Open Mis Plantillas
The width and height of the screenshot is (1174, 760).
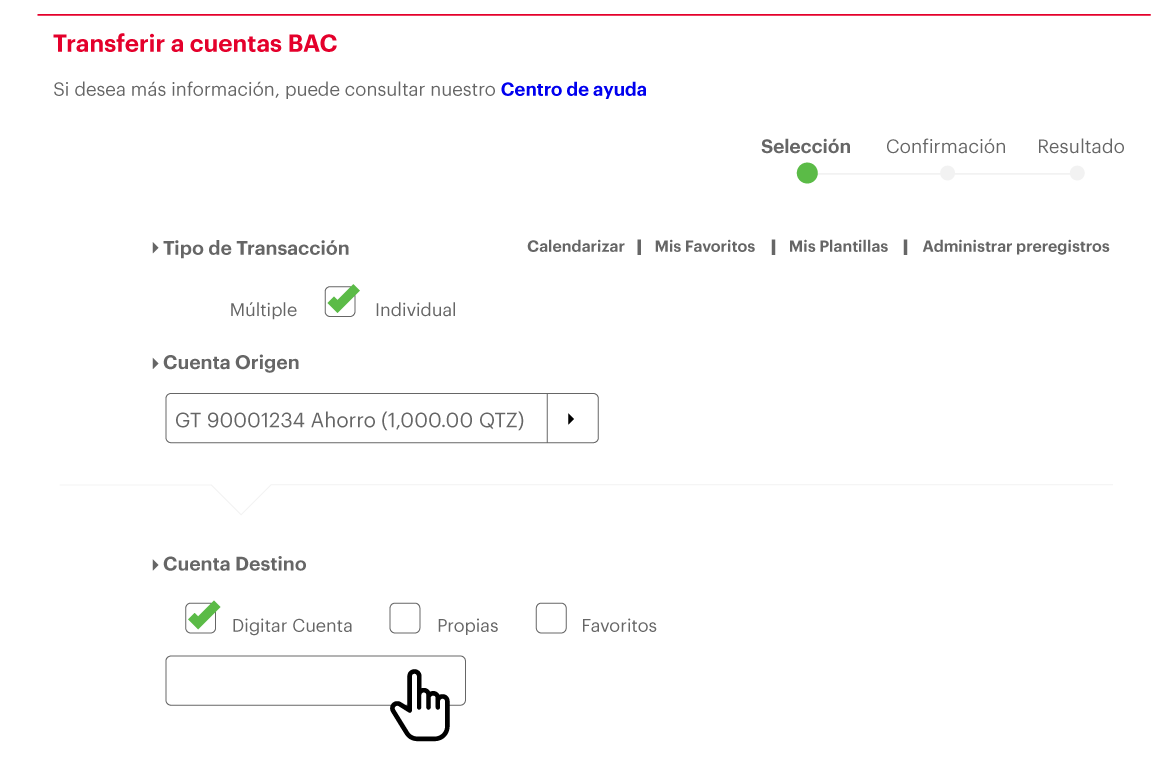click(x=838, y=246)
